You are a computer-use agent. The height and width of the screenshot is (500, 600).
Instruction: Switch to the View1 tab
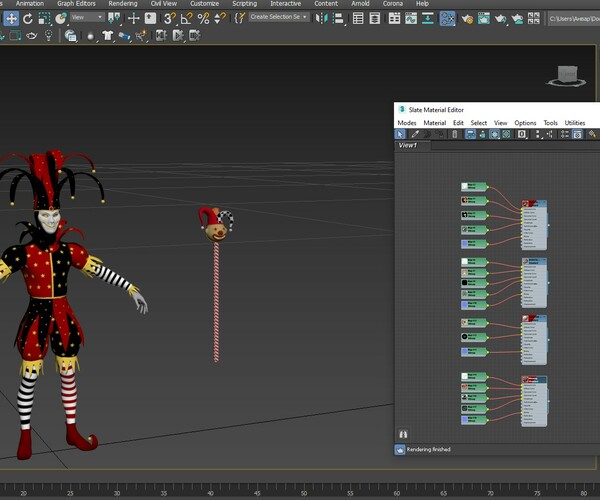(408, 145)
